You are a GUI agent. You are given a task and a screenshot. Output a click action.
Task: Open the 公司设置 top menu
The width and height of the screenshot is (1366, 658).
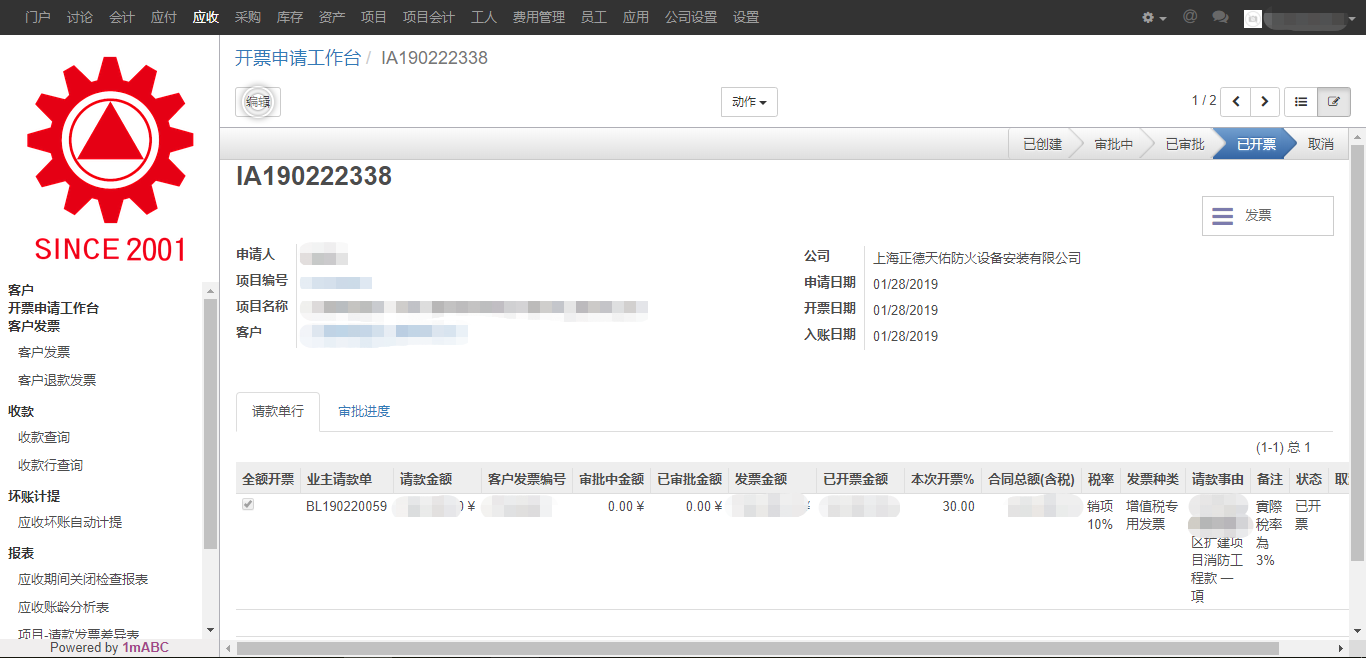(x=691, y=17)
